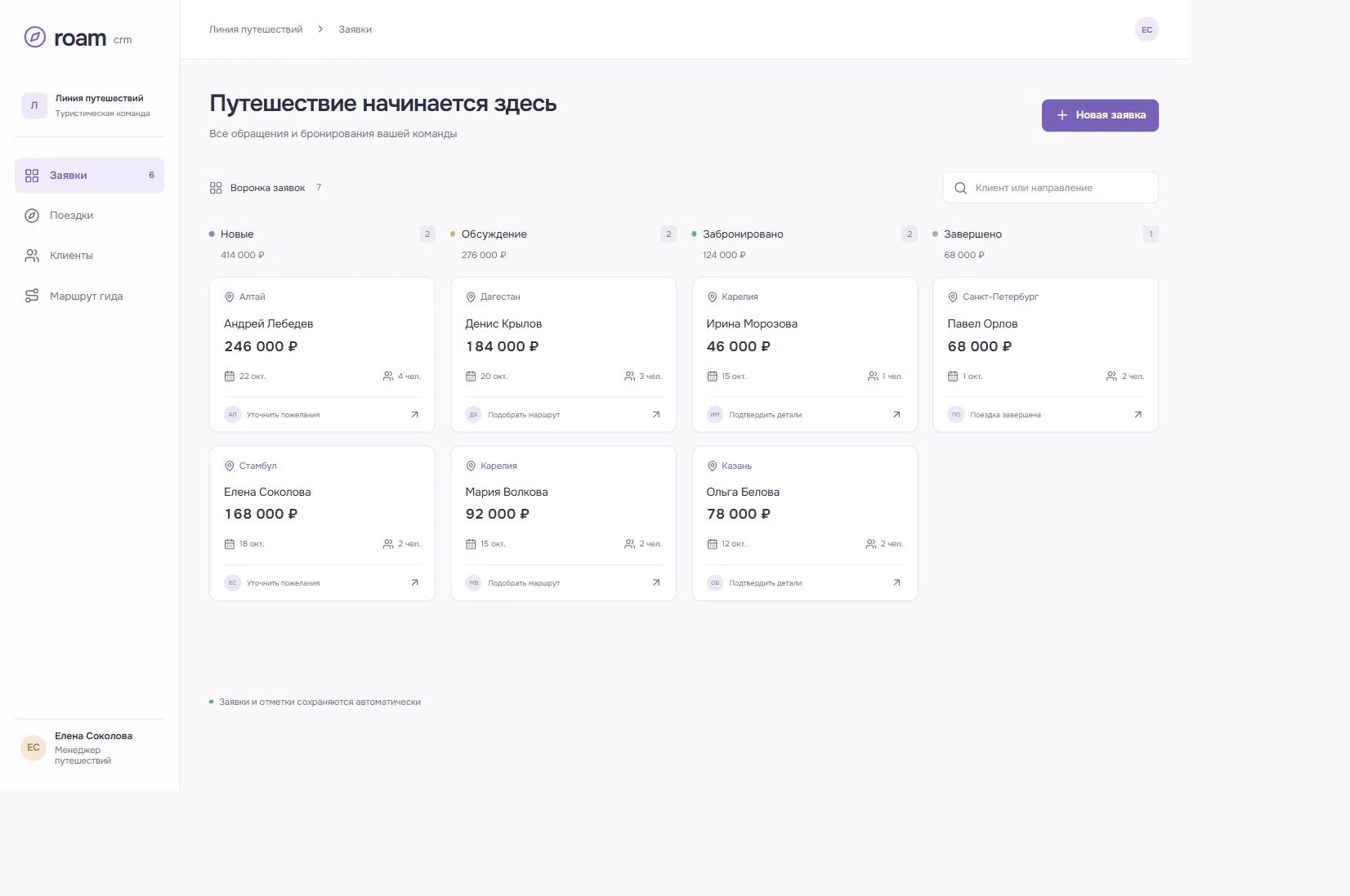Click people icon next to 4 чел.
Screen dimensions: 1350x896
[388, 377]
